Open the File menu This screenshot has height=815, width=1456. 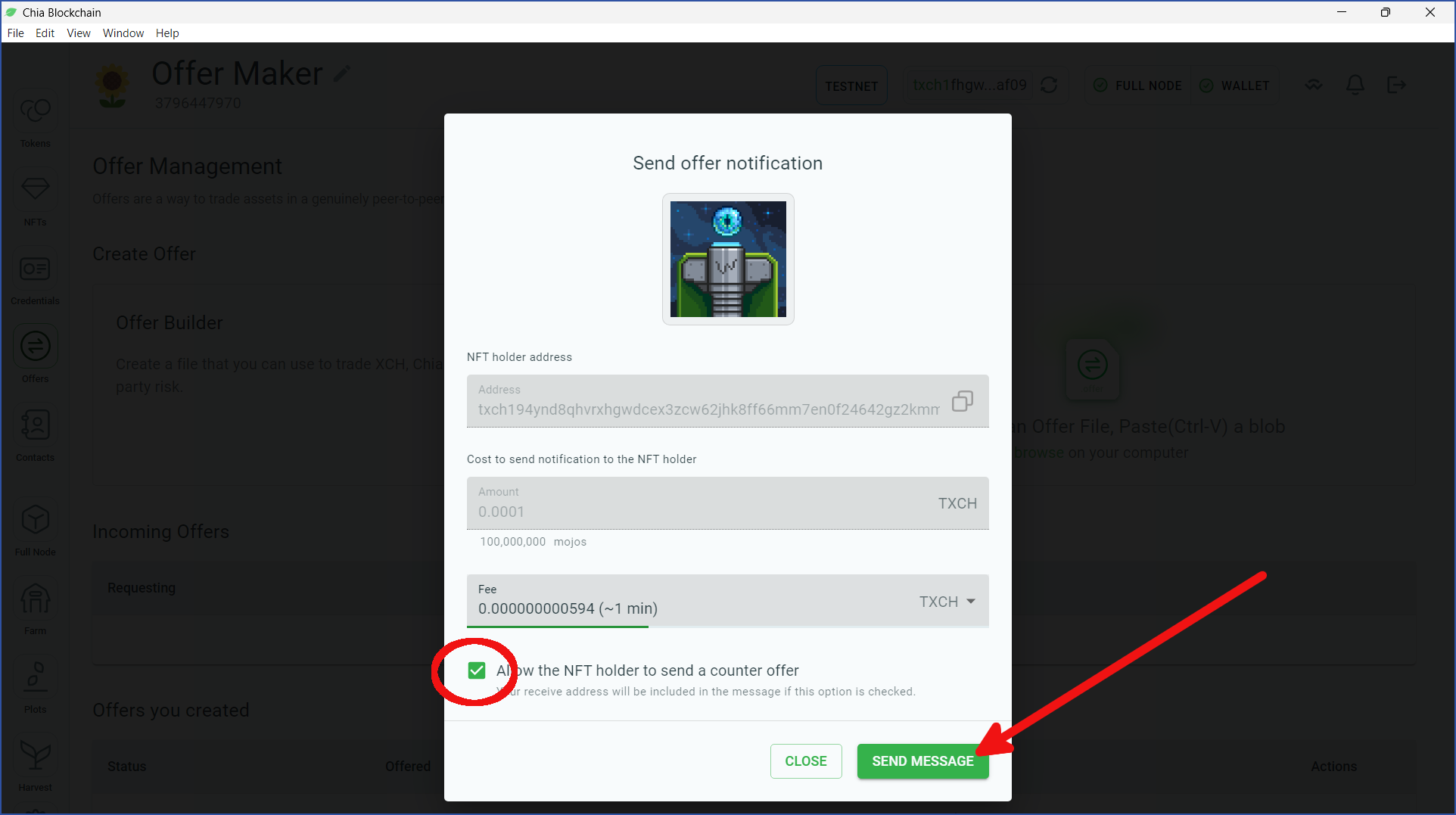[15, 33]
